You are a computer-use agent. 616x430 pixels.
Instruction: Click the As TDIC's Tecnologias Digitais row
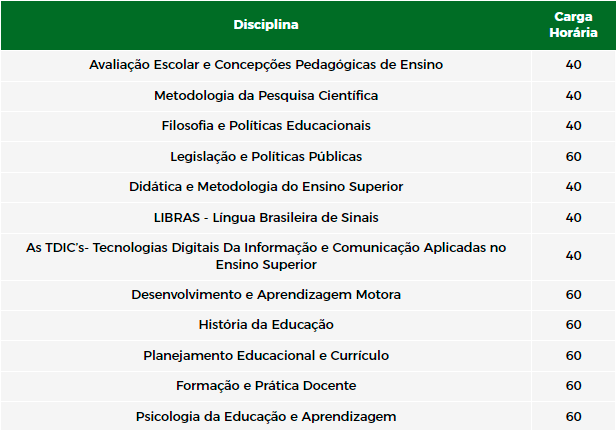pyautogui.click(x=308, y=257)
